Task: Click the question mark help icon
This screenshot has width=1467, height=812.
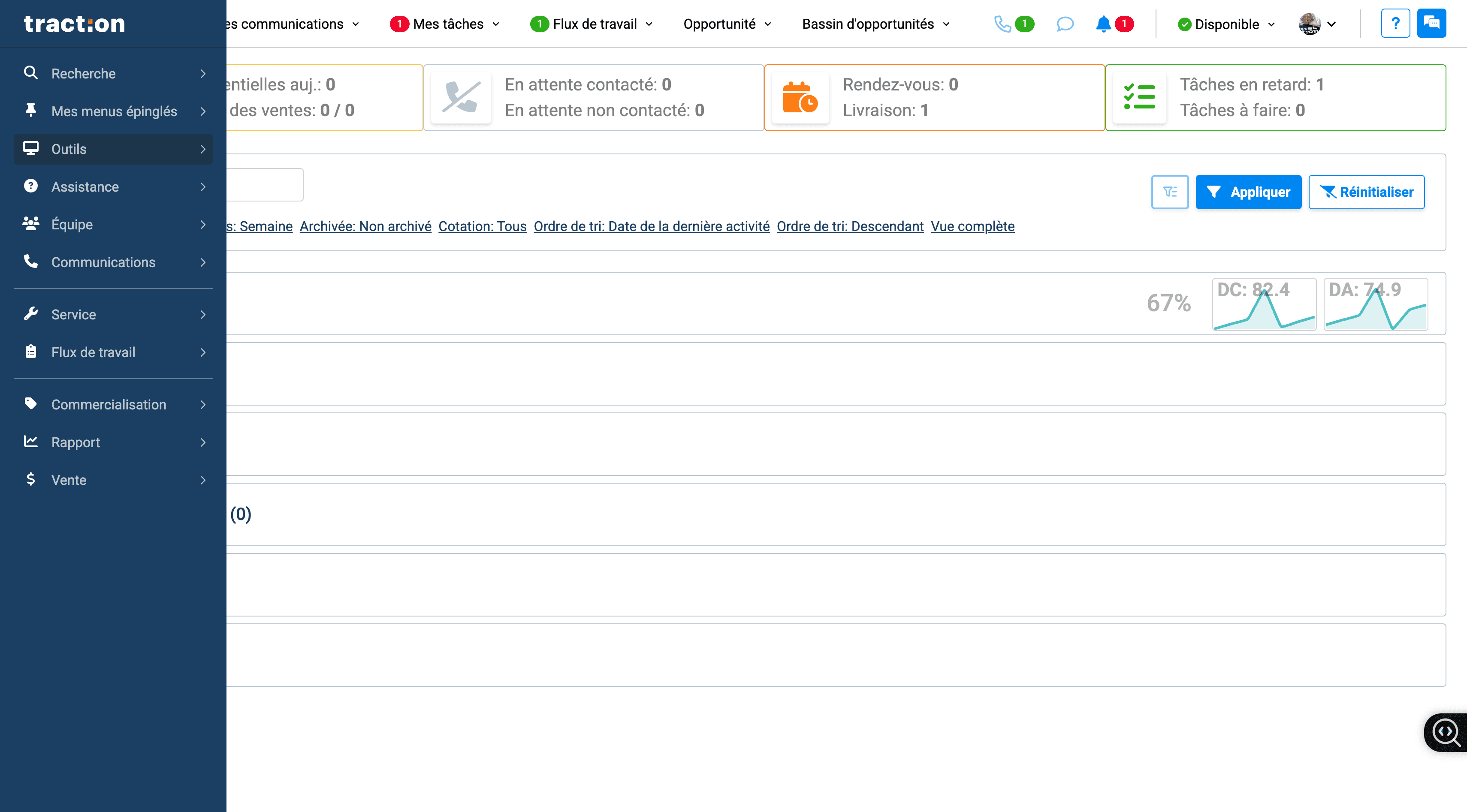Action: pyautogui.click(x=1395, y=23)
